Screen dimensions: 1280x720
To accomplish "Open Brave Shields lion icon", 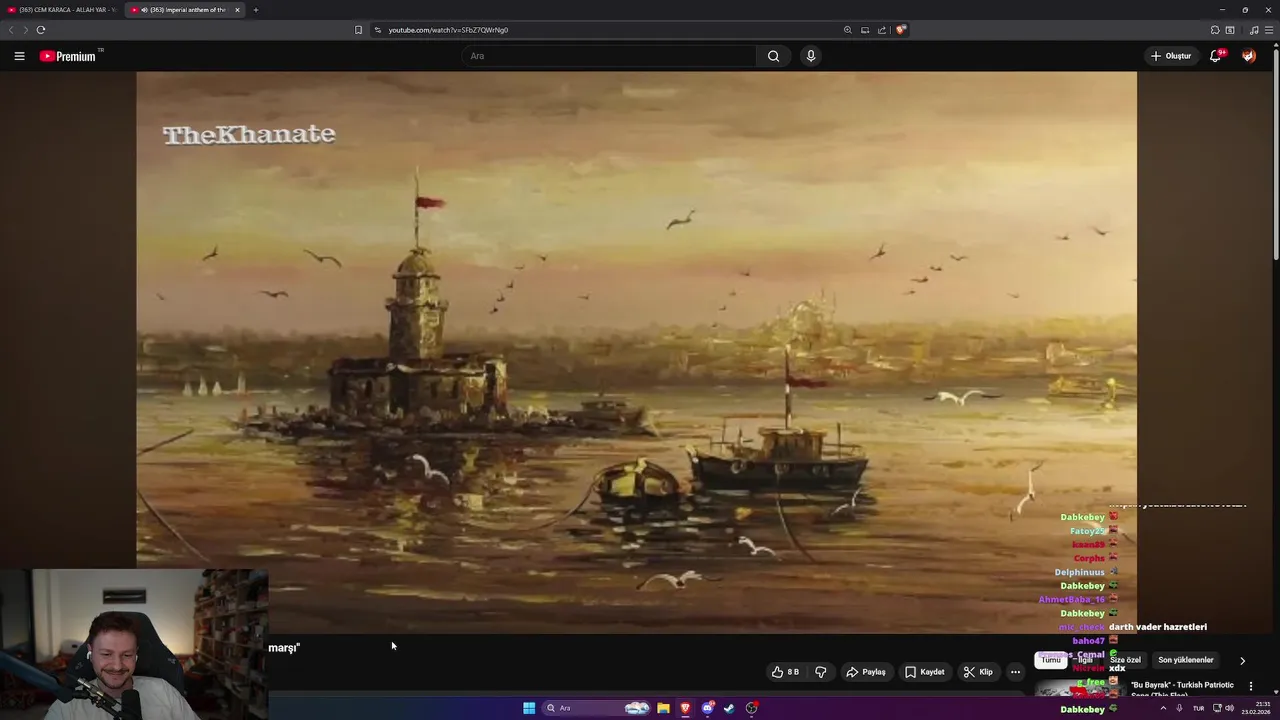I will click(900, 30).
